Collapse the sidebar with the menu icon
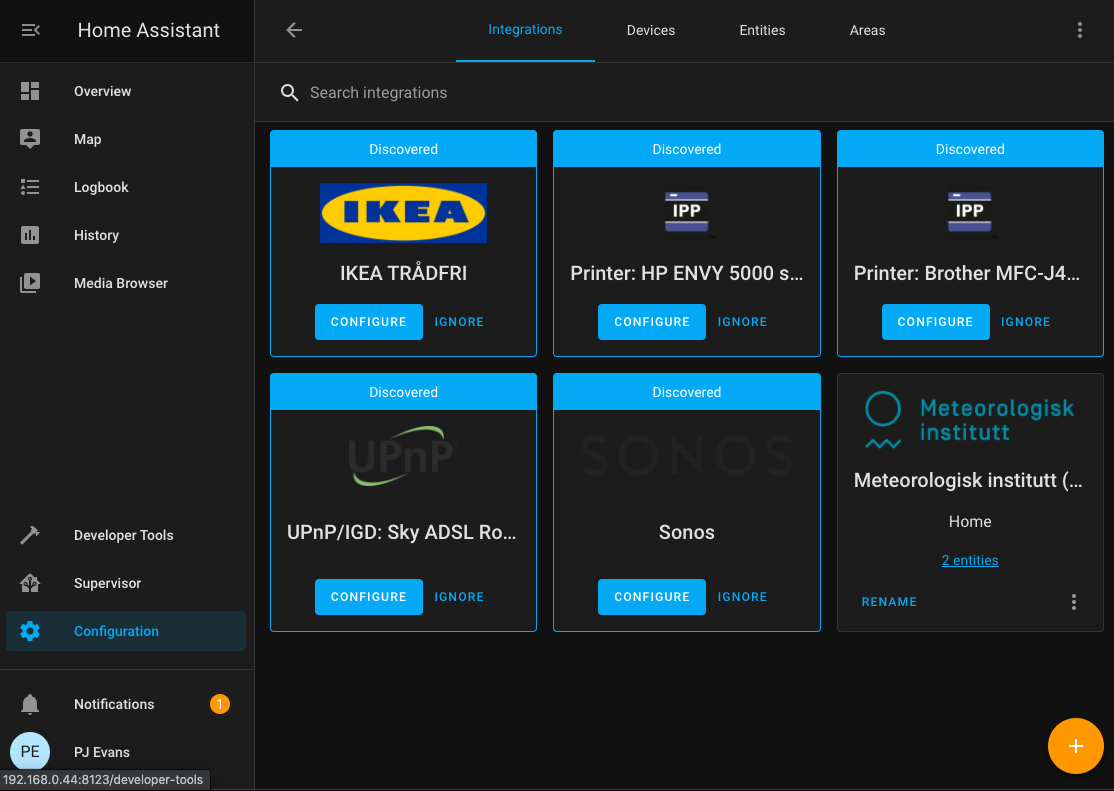This screenshot has height=791, width=1114. pos(31,30)
